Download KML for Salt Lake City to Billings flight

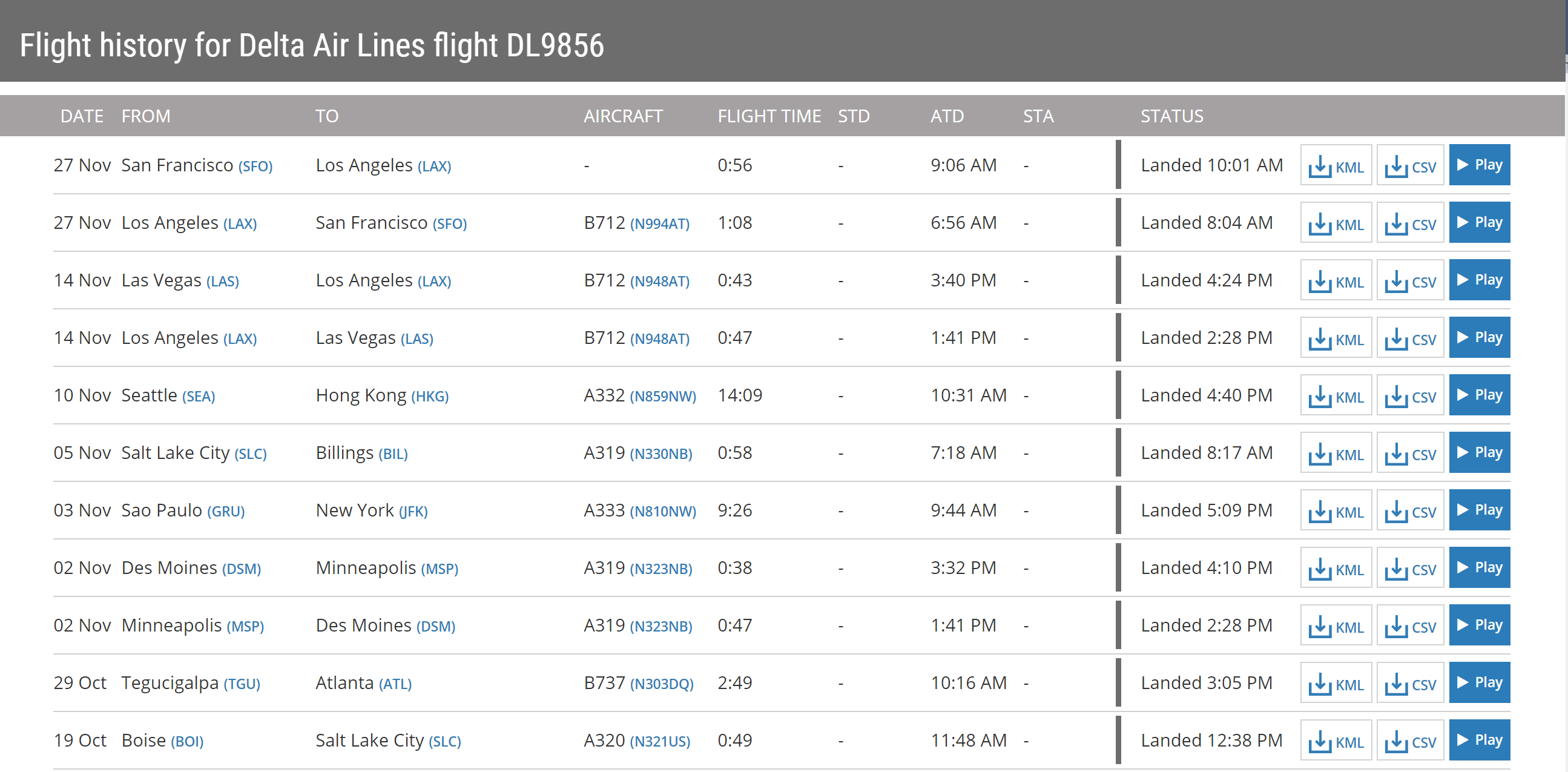(x=1336, y=453)
